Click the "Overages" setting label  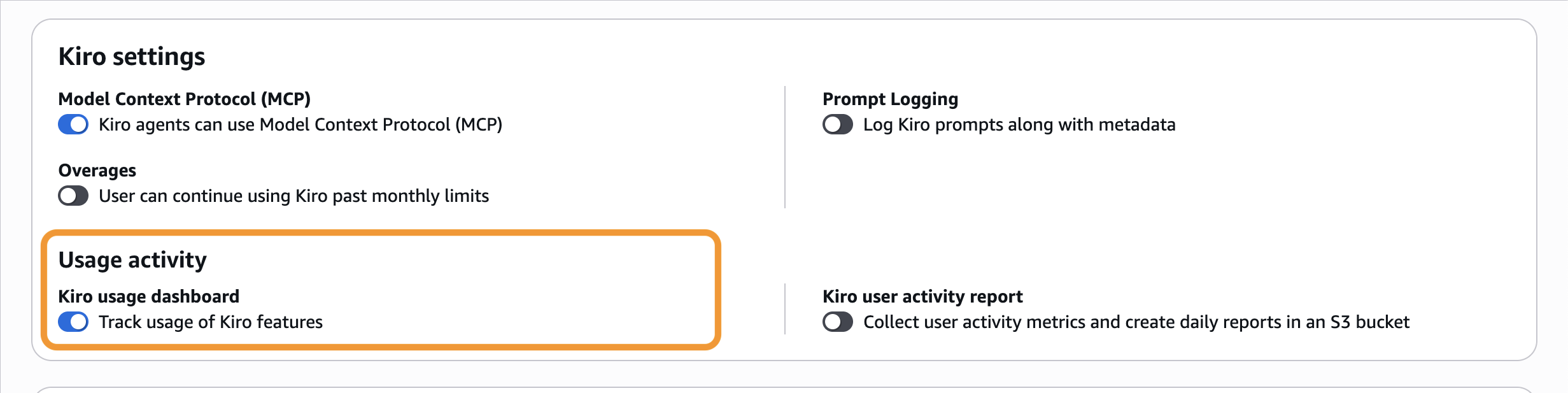(97, 171)
